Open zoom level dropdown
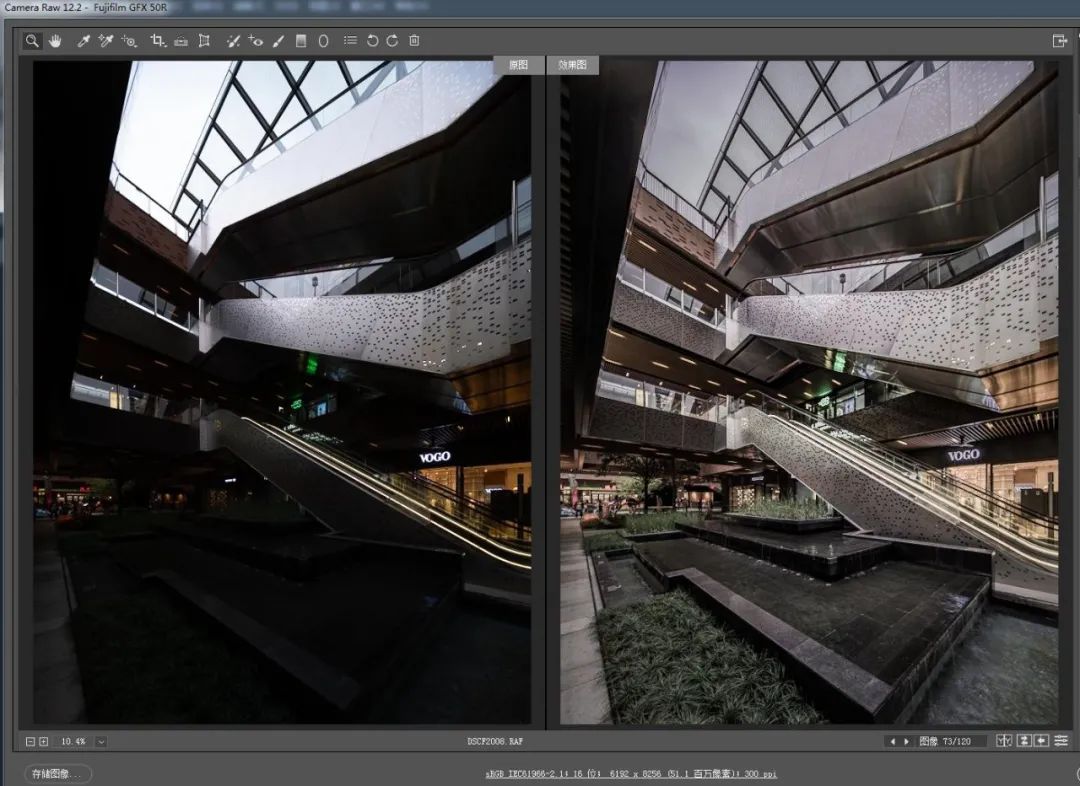1080x786 pixels. tap(101, 741)
